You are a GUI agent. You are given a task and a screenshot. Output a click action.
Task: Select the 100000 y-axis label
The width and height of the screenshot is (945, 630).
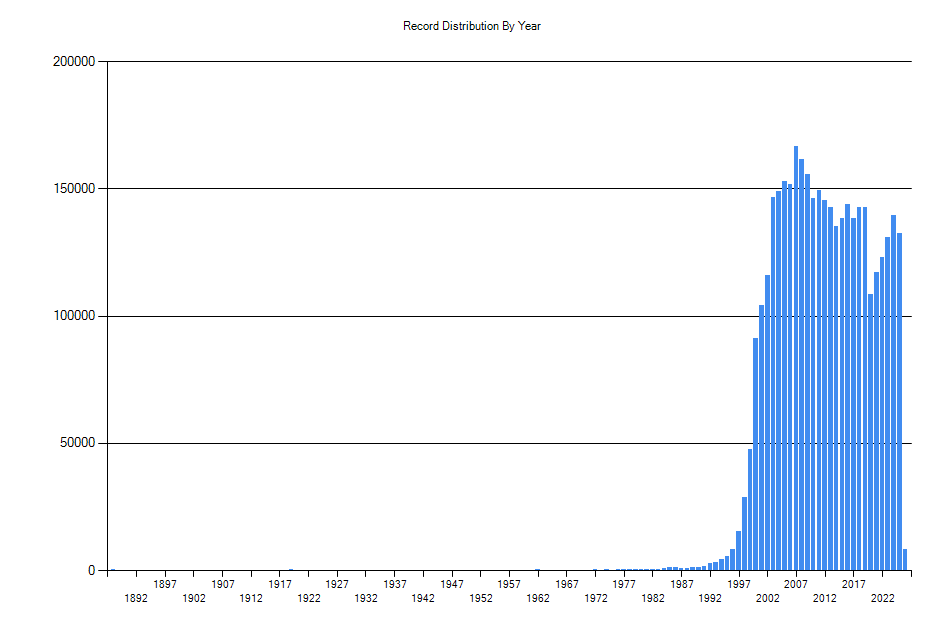tap(73, 316)
